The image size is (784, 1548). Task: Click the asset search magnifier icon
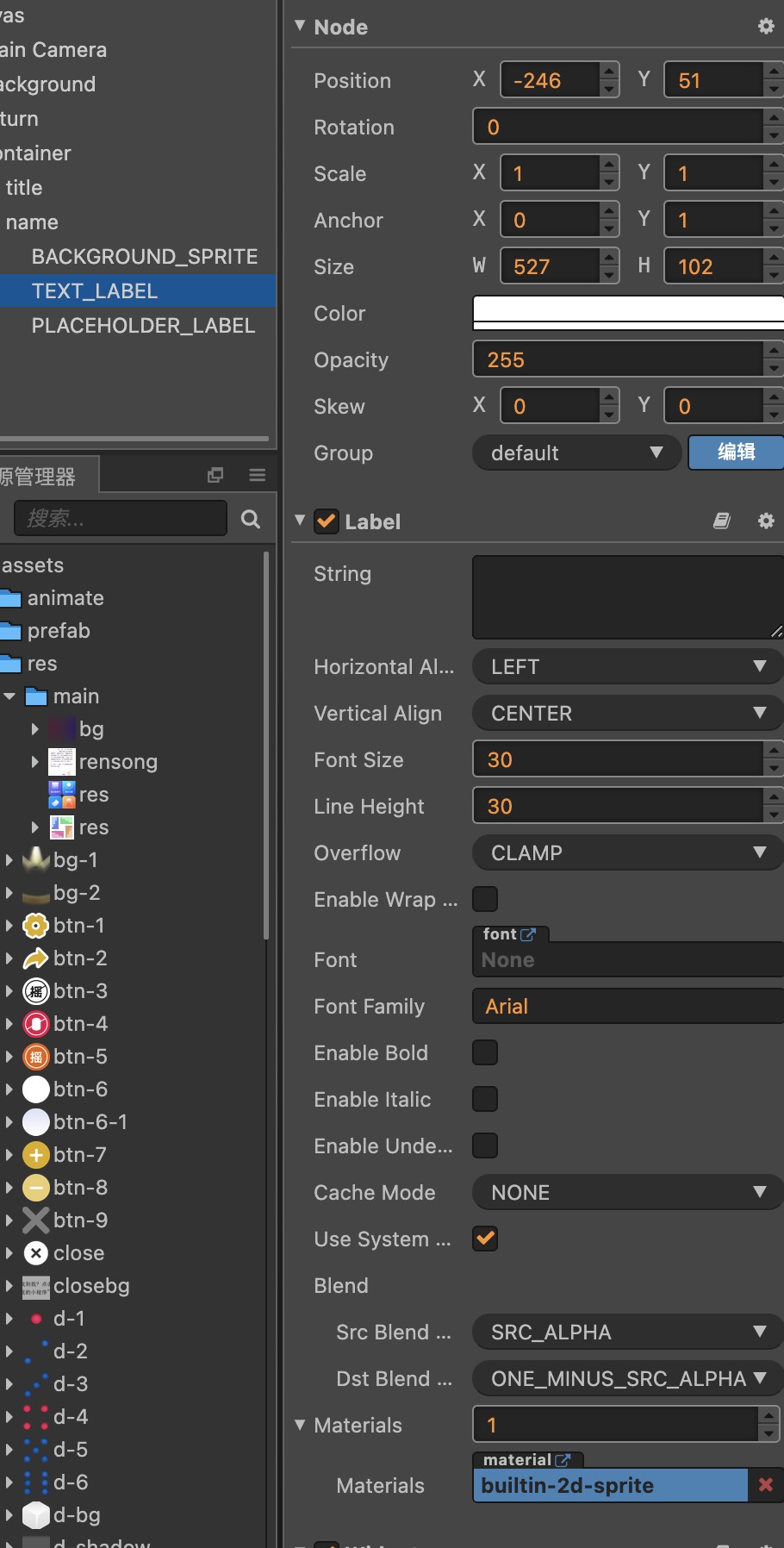[251, 519]
